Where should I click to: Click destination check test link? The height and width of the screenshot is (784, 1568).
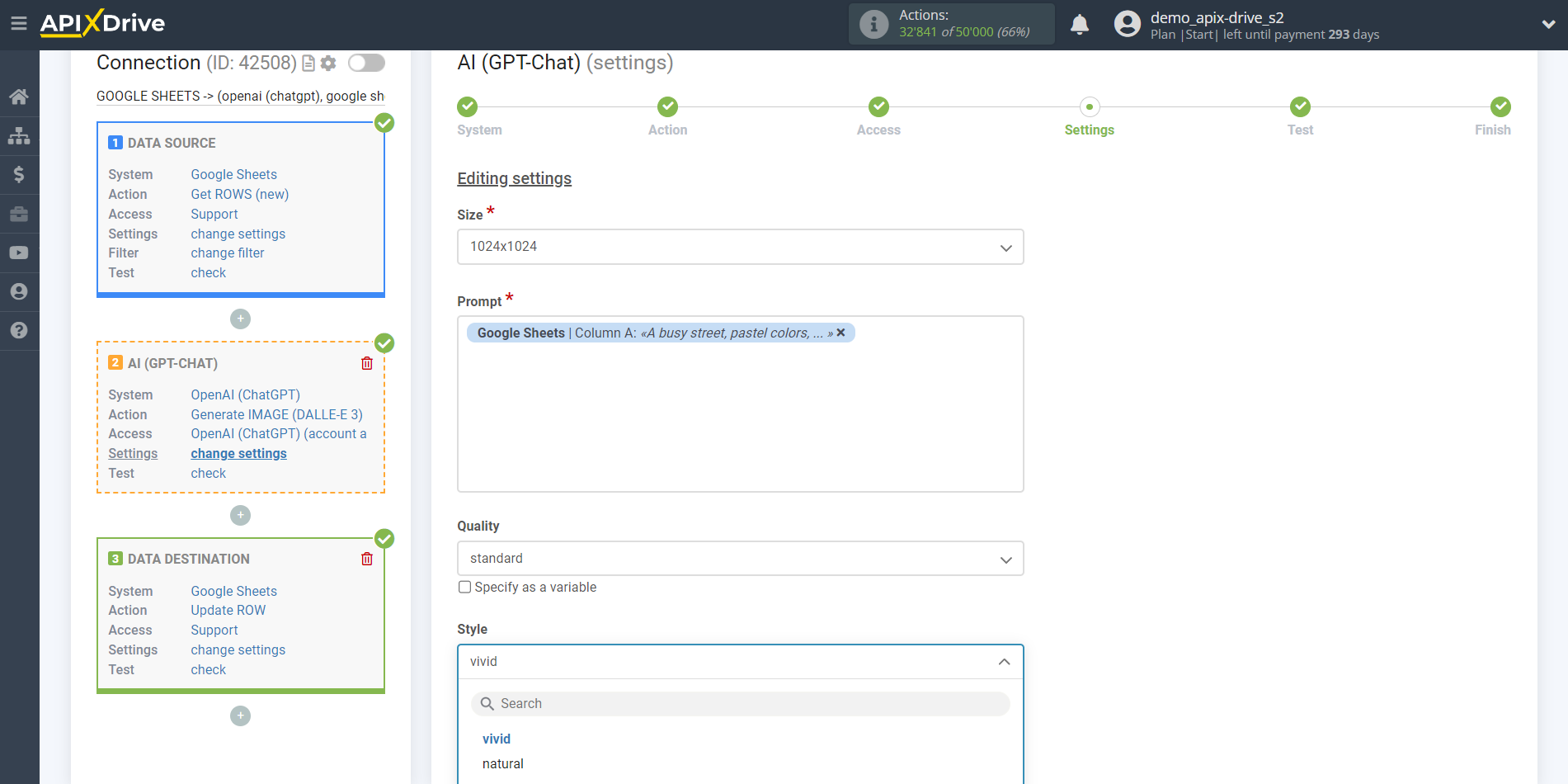(x=209, y=669)
